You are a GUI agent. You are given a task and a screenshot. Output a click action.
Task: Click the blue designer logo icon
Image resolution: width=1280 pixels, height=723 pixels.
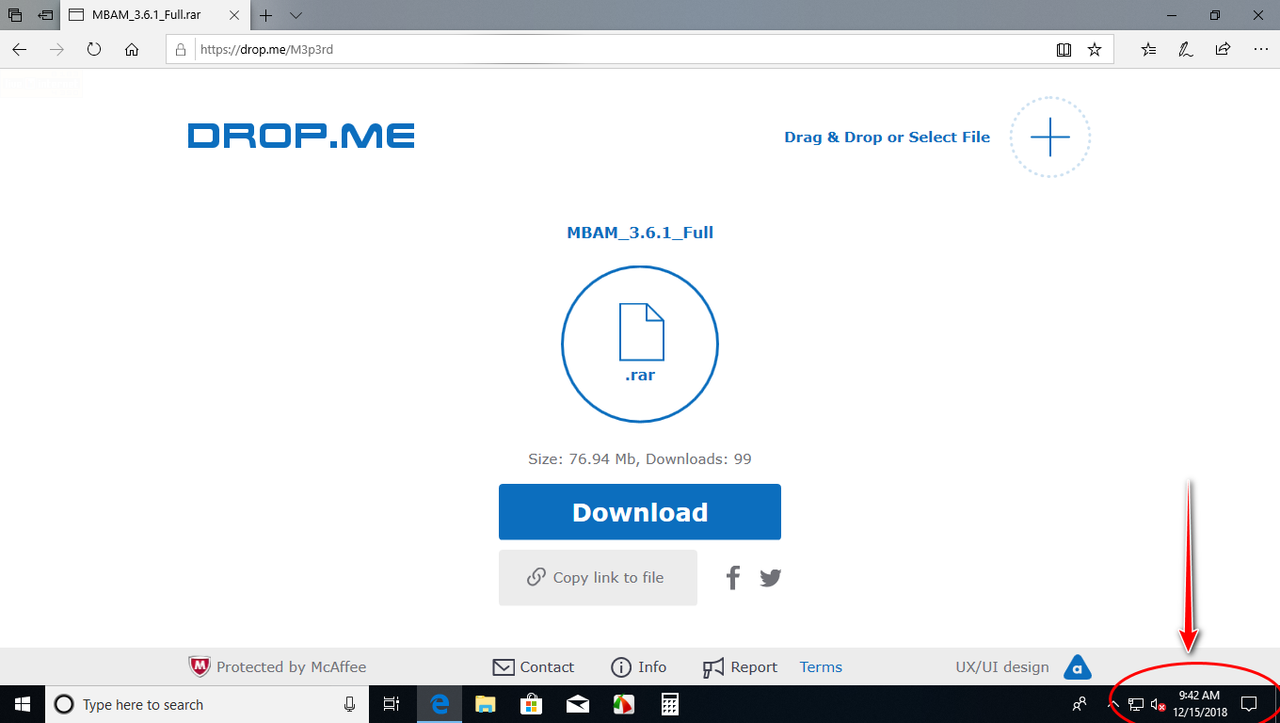tap(1076, 667)
